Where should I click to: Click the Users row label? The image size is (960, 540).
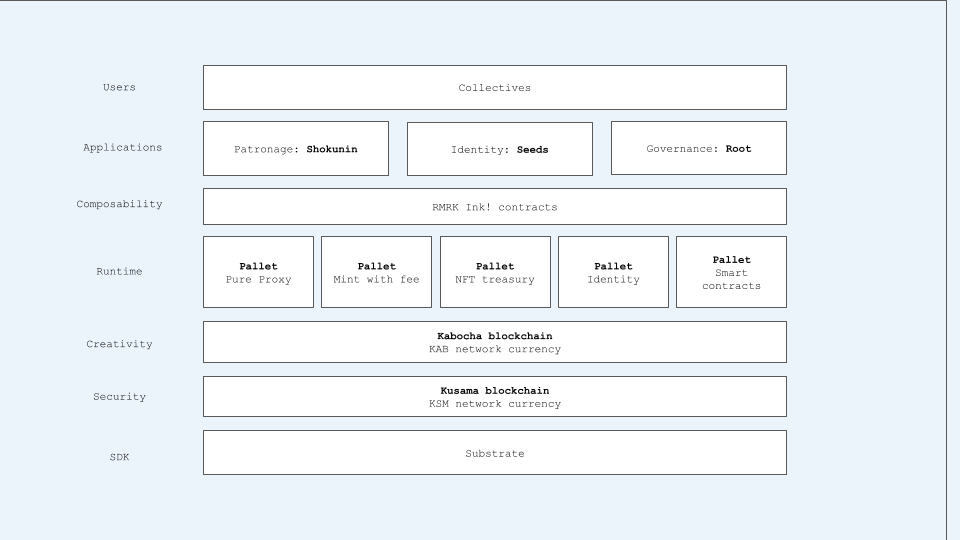(119, 87)
